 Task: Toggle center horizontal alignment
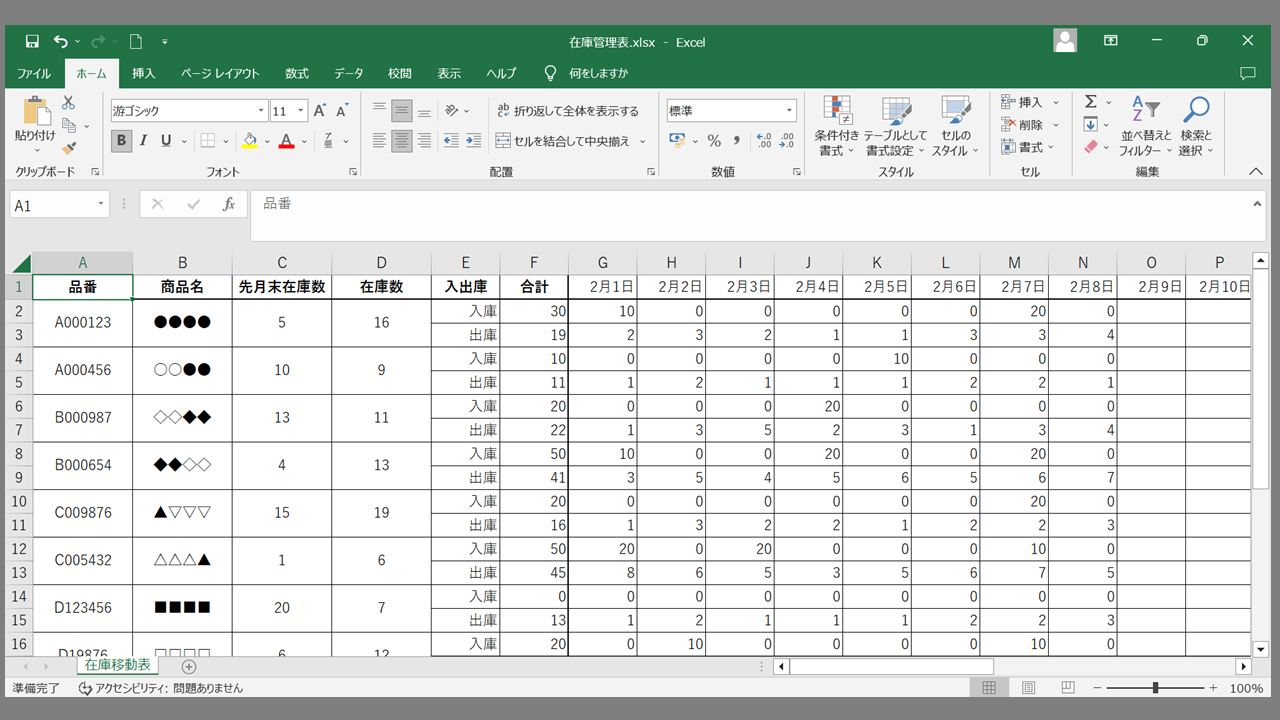pyautogui.click(x=402, y=141)
